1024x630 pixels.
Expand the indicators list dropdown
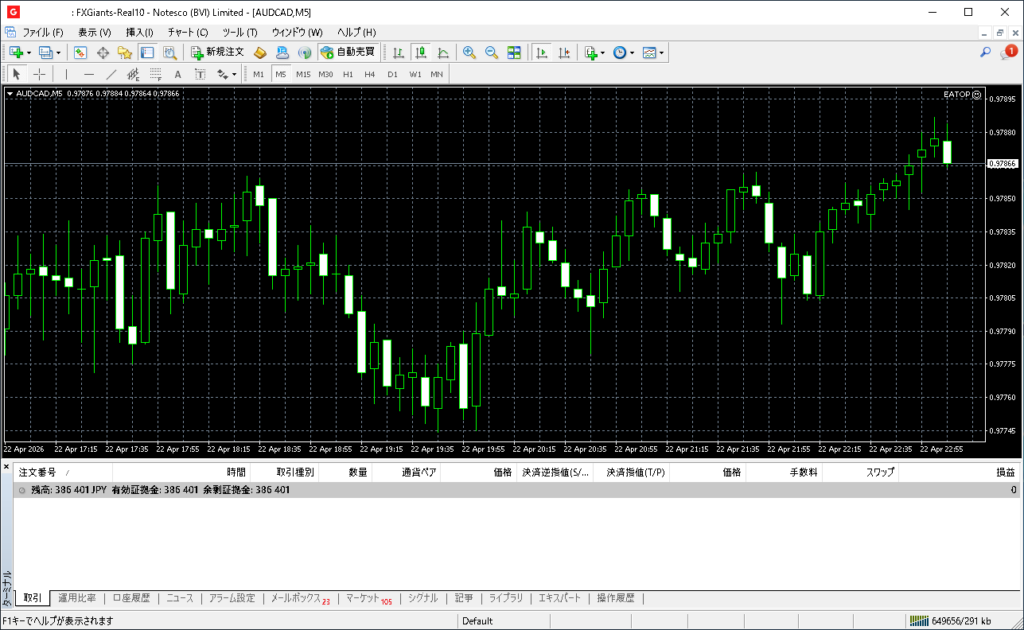pyautogui.click(x=594, y=52)
